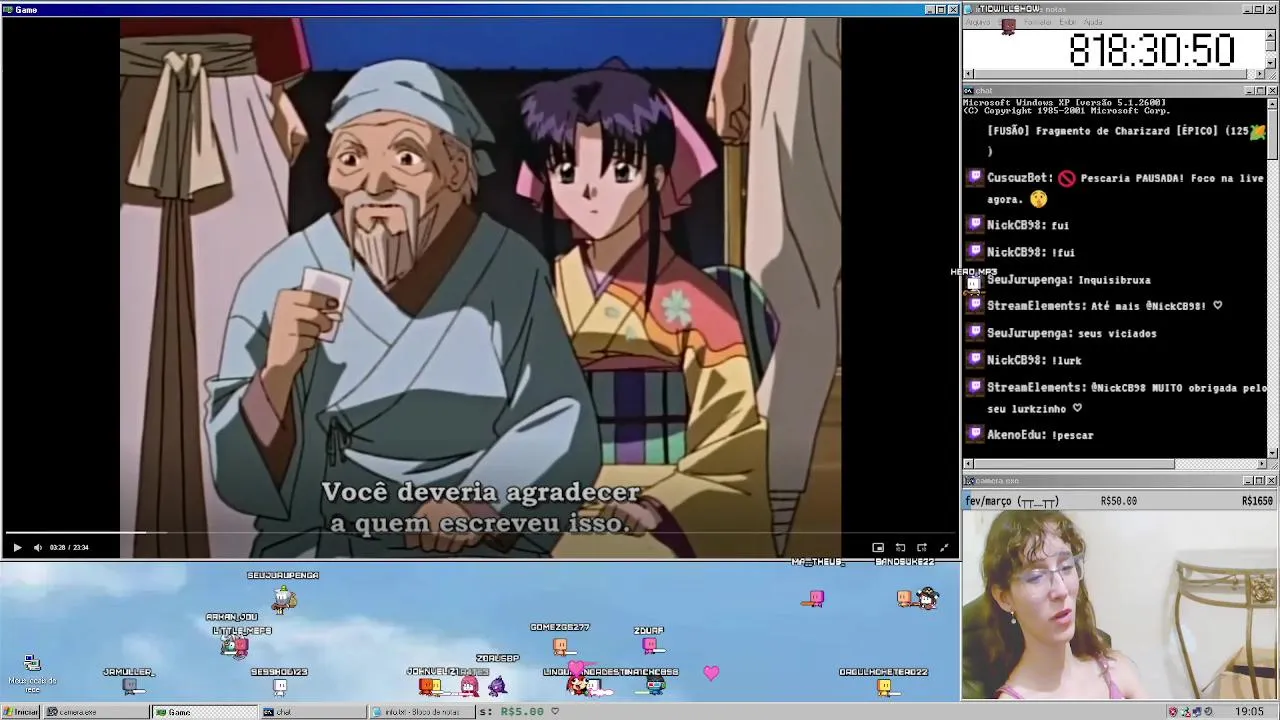Viewport: 1280px width, 720px height.
Task: Click the red shield tray icon
Action: [1173, 712]
